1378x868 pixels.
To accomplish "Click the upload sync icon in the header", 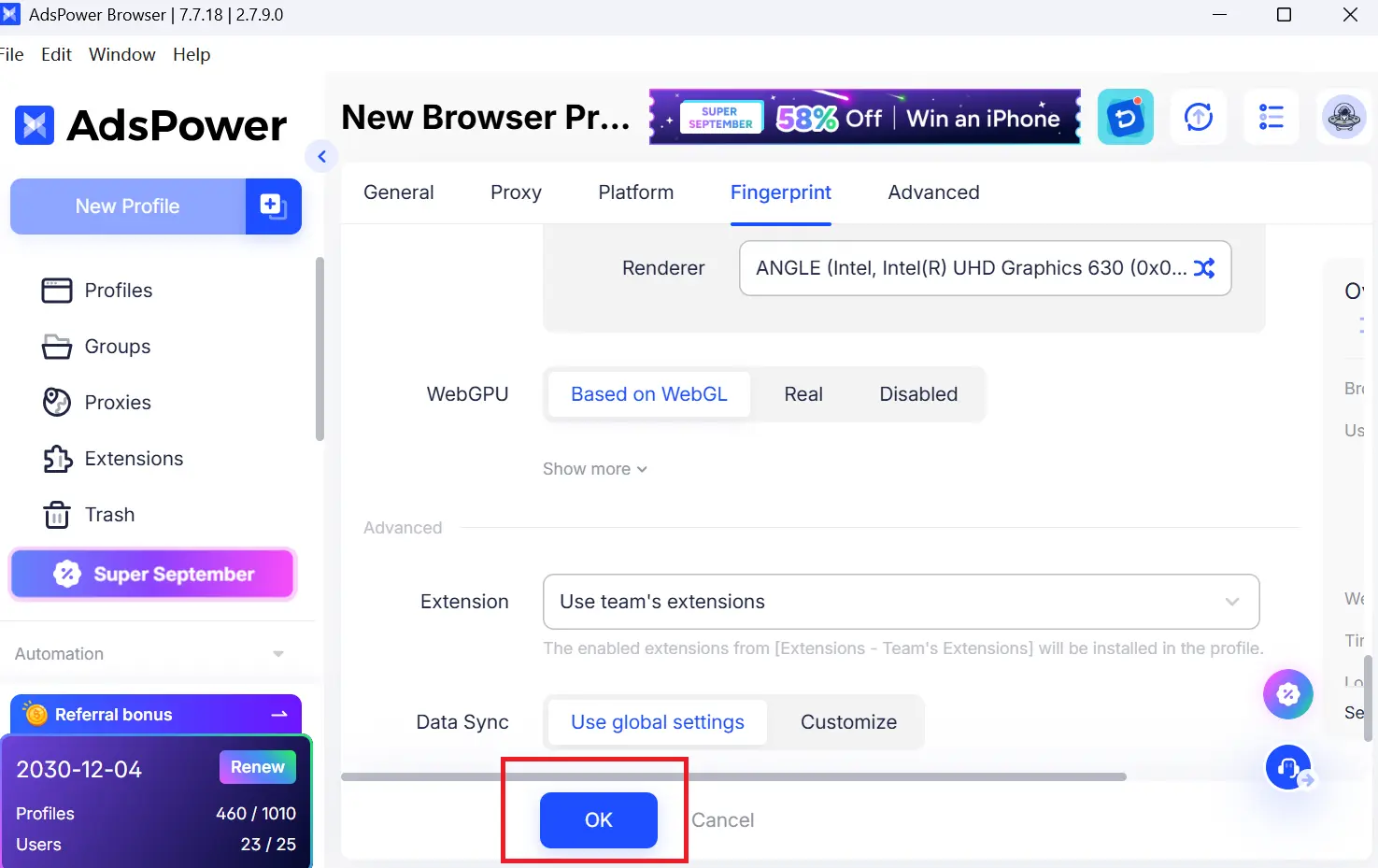I will pos(1199,117).
